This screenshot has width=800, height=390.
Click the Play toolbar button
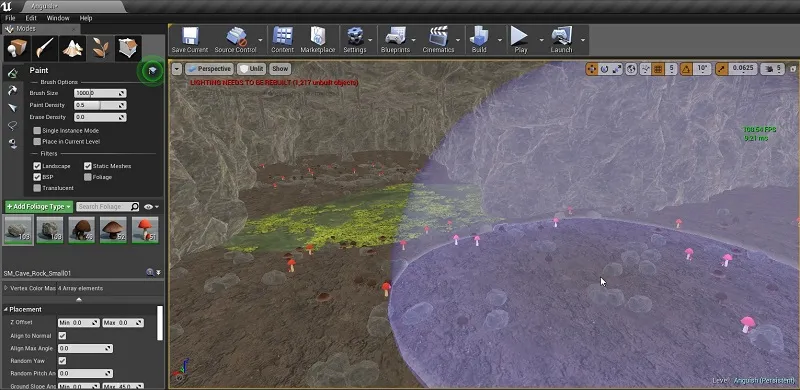tap(520, 40)
